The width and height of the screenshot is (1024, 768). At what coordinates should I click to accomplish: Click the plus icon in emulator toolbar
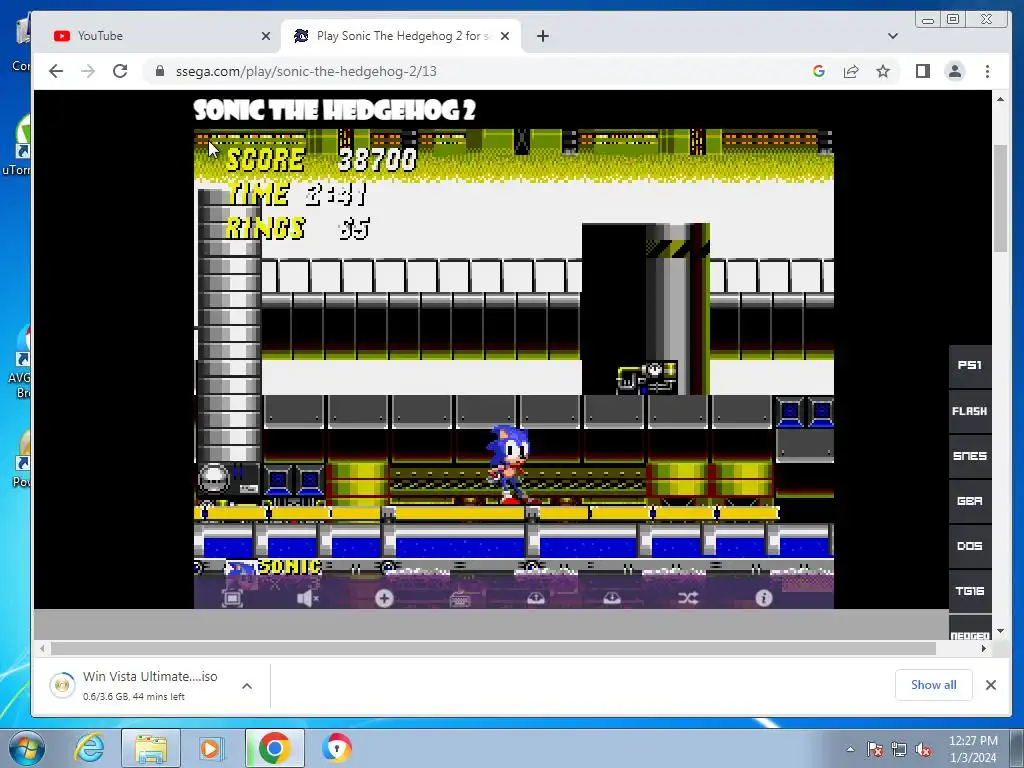tap(384, 598)
